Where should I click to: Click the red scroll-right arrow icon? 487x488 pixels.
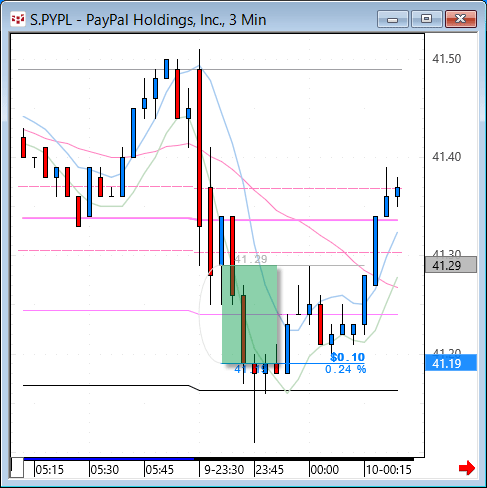coord(466,468)
